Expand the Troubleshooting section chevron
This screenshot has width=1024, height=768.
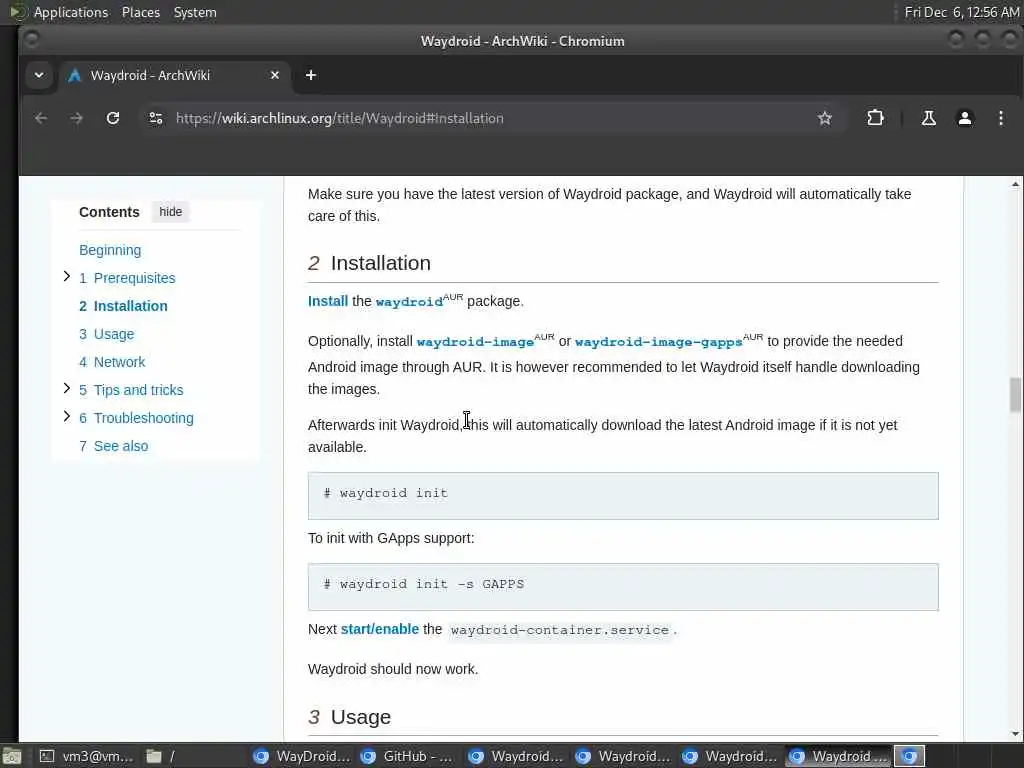pyautogui.click(x=67, y=417)
